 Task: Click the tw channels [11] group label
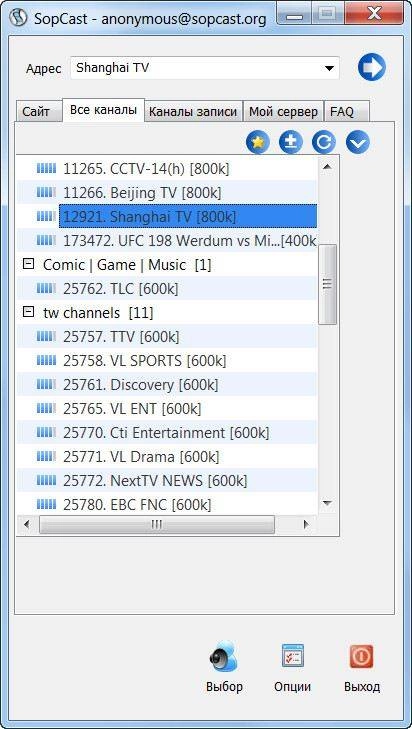98,312
